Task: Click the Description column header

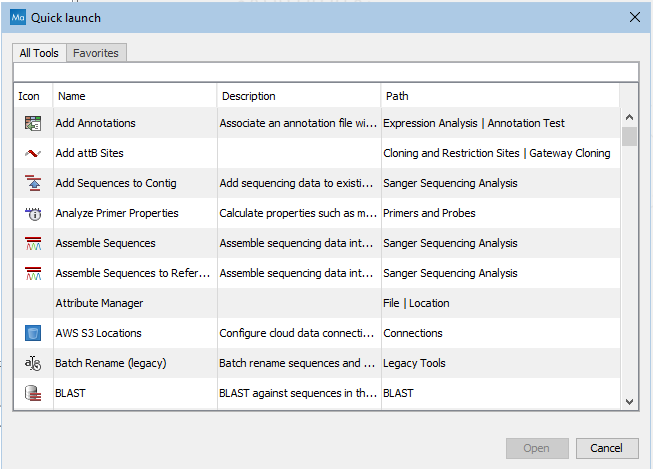Action: [298, 96]
